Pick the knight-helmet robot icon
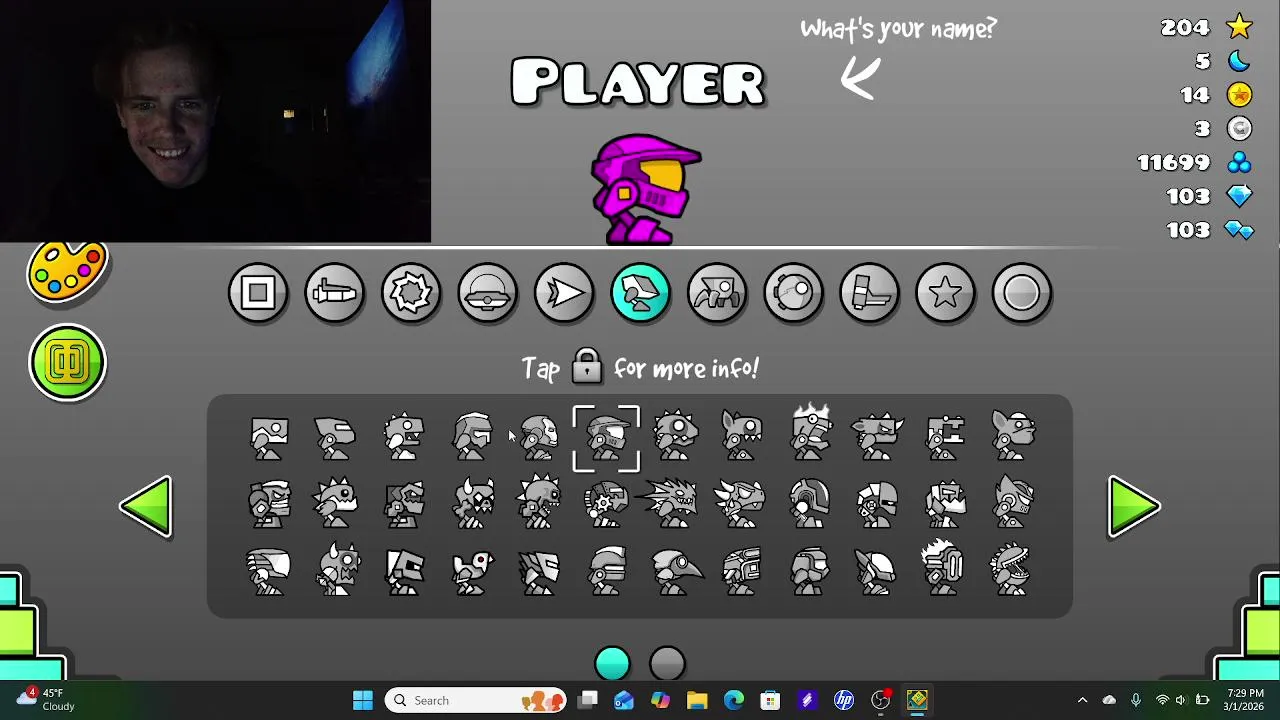This screenshot has height=720, width=1280. (x=472, y=437)
